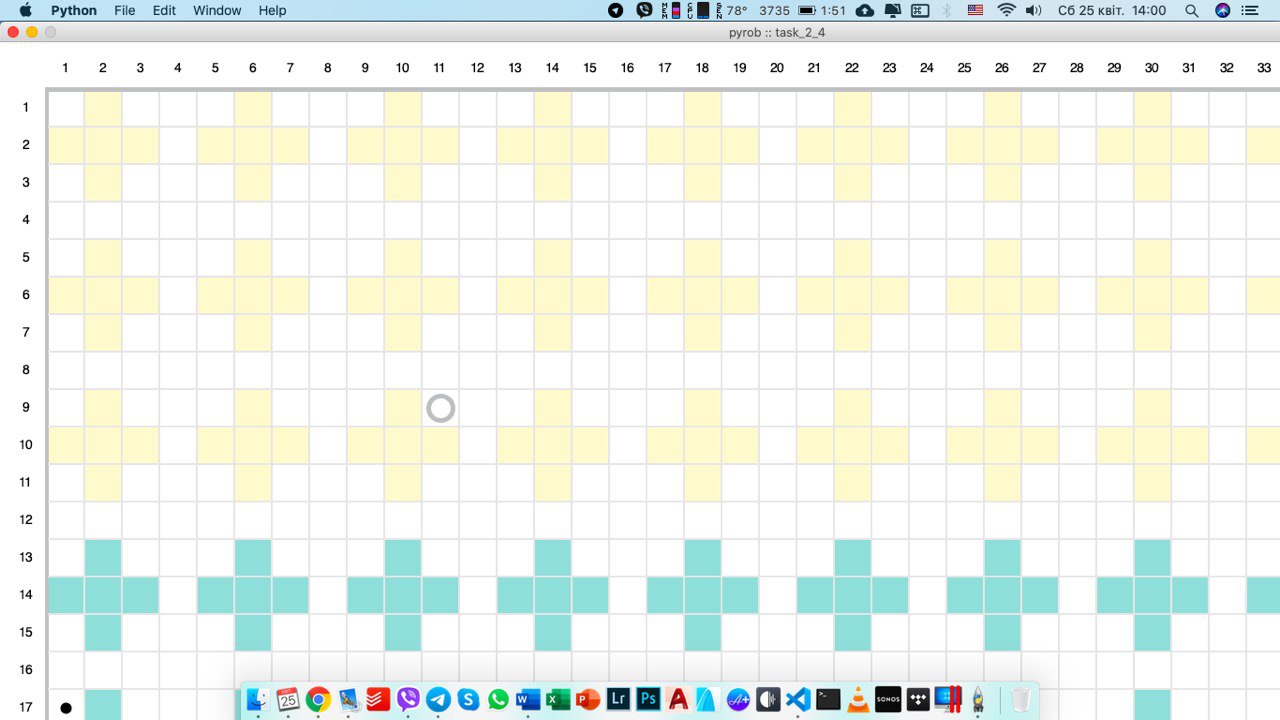The height and width of the screenshot is (720, 1280).
Task: Open Todoist in the Dock
Action: (x=378, y=700)
